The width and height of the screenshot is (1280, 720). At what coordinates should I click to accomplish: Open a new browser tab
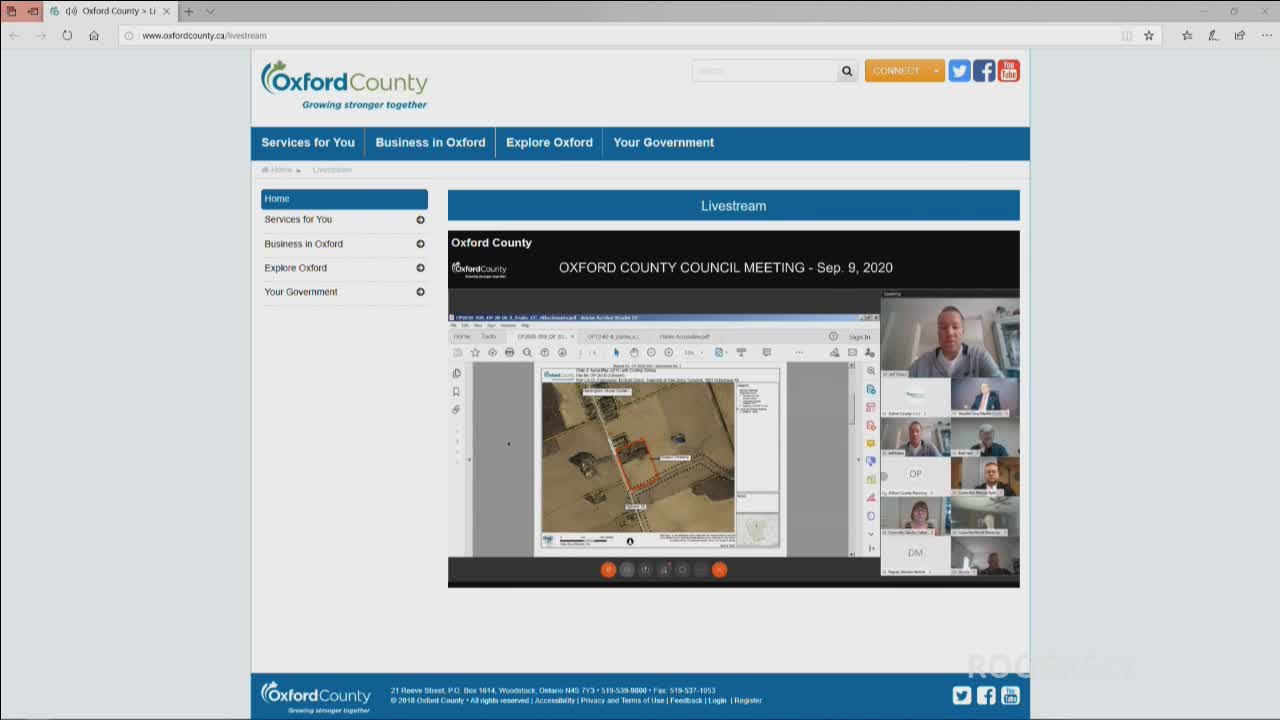tap(188, 11)
